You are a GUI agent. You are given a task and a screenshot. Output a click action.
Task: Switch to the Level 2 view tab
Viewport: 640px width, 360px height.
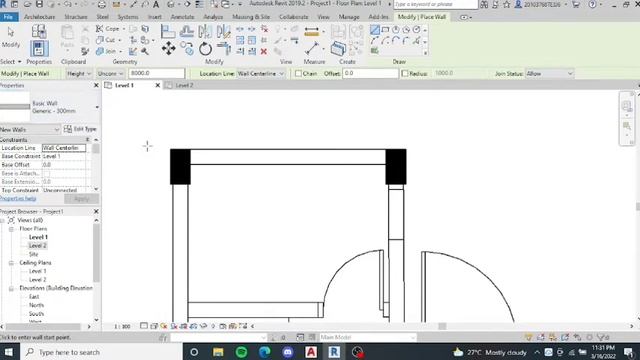coord(184,85)
